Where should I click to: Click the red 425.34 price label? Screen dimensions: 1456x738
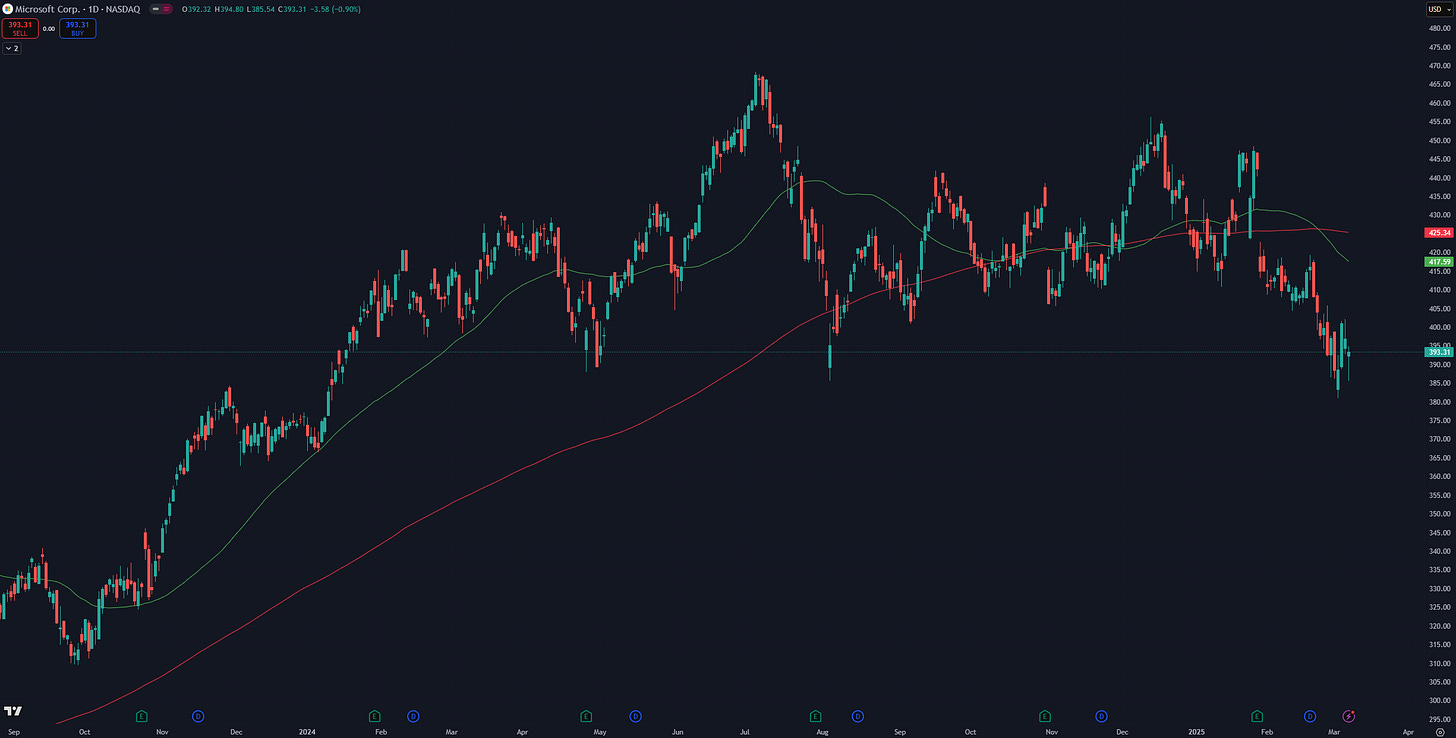[1440, 232]
